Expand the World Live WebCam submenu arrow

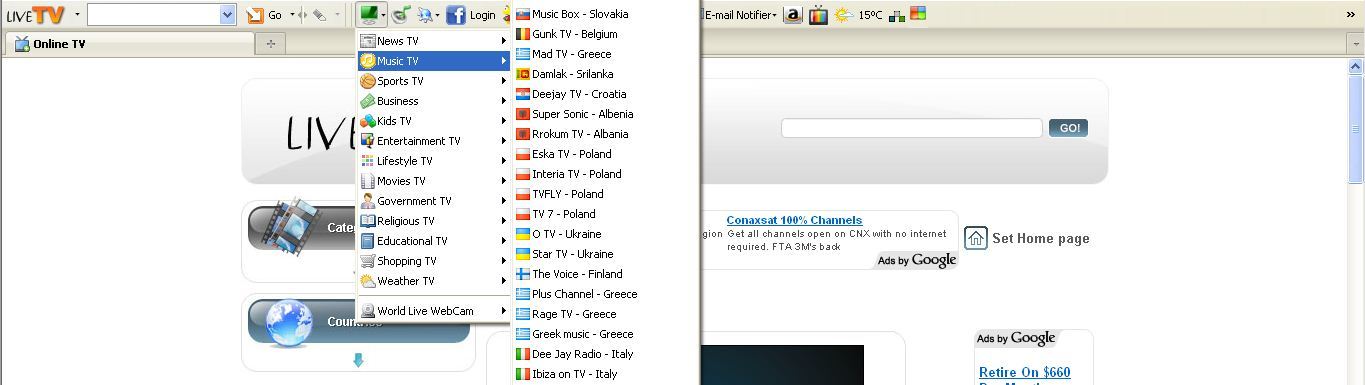[x=504, y=311]
